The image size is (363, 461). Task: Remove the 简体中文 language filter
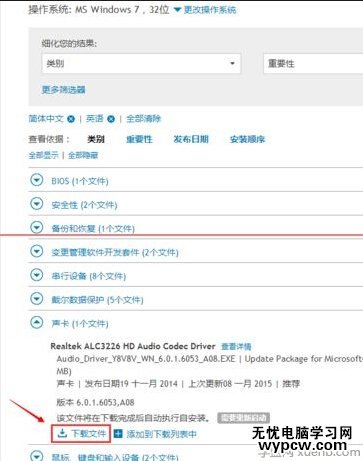(71, 119)
